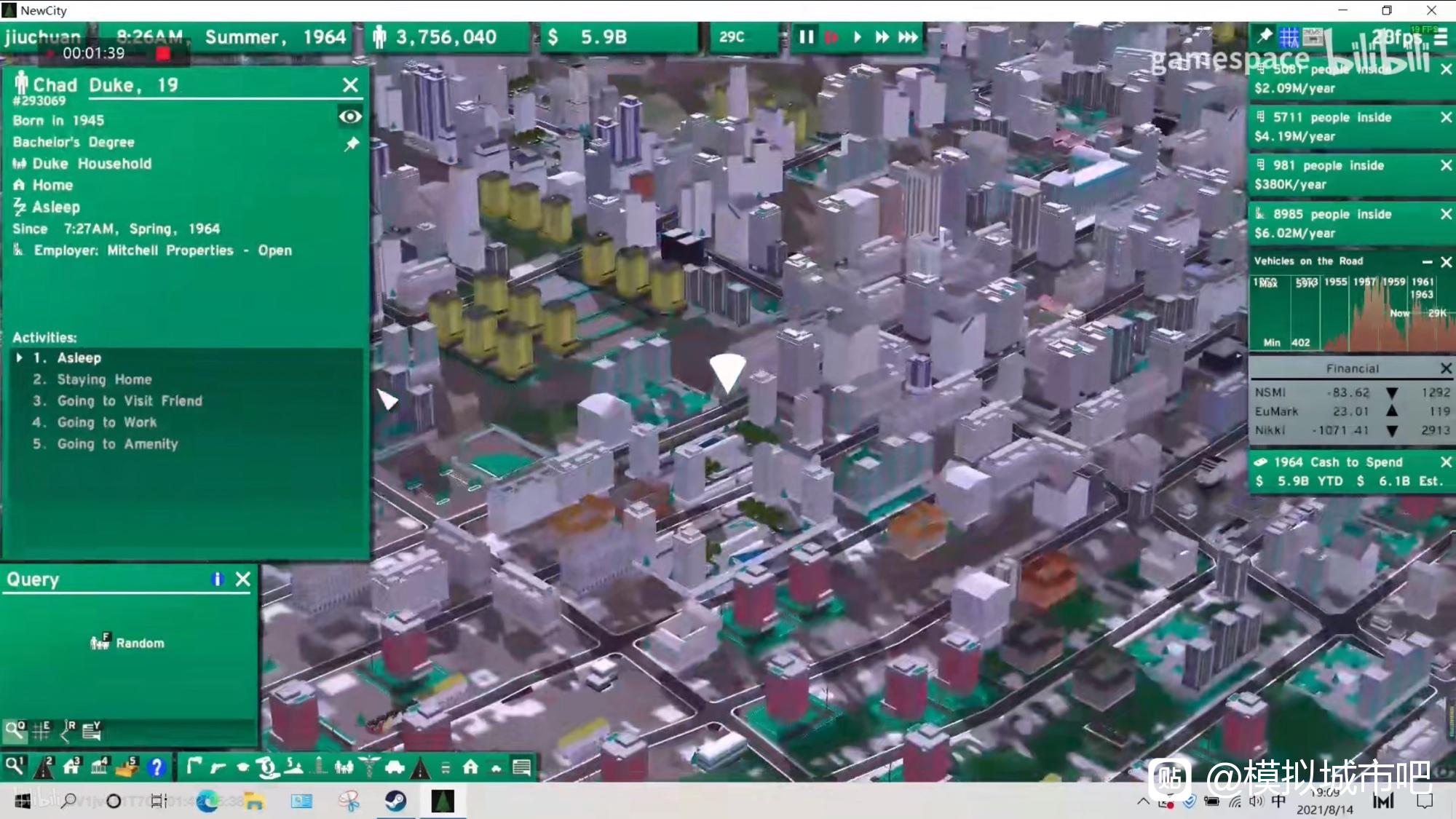Screen dimensions: 1456x819
Task: Toggle the eye follow icon for Chad Duke
Action: click(x=350, y=116)
